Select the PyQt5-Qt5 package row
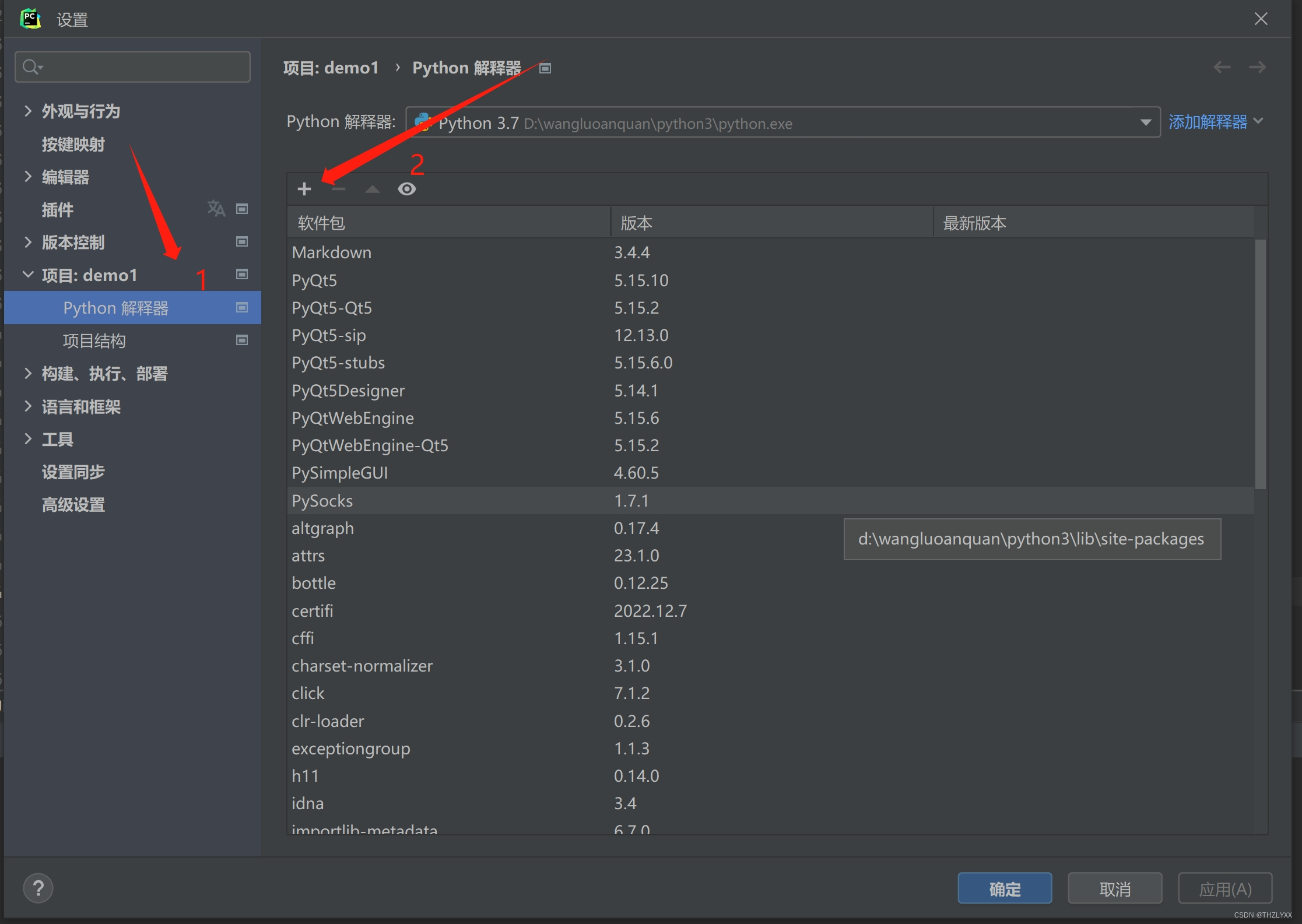The height and width of the screenshot is (924, 1302). coord(770,308)
